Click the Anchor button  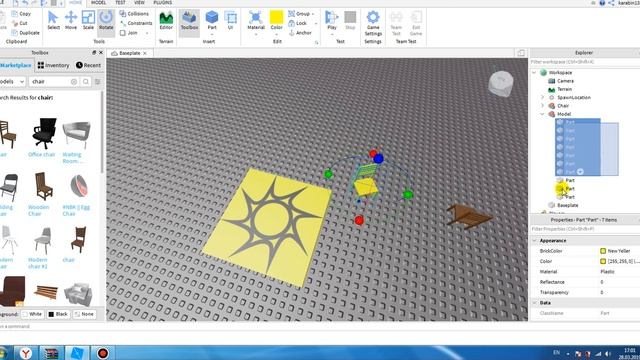tap(300, 33)
